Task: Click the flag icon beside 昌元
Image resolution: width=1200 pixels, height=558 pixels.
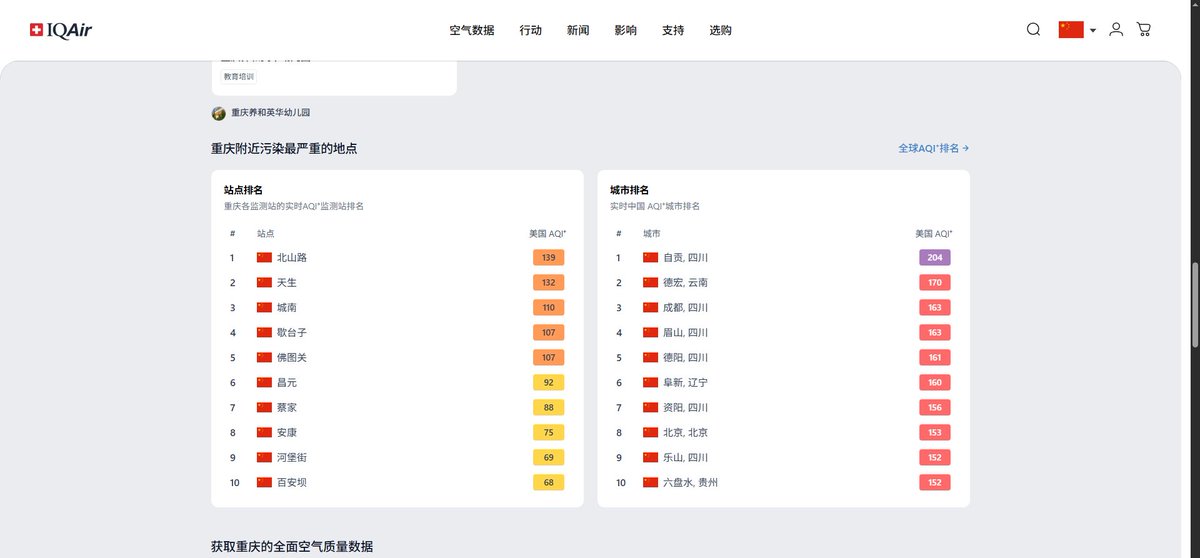Action: tap(264, 382)
